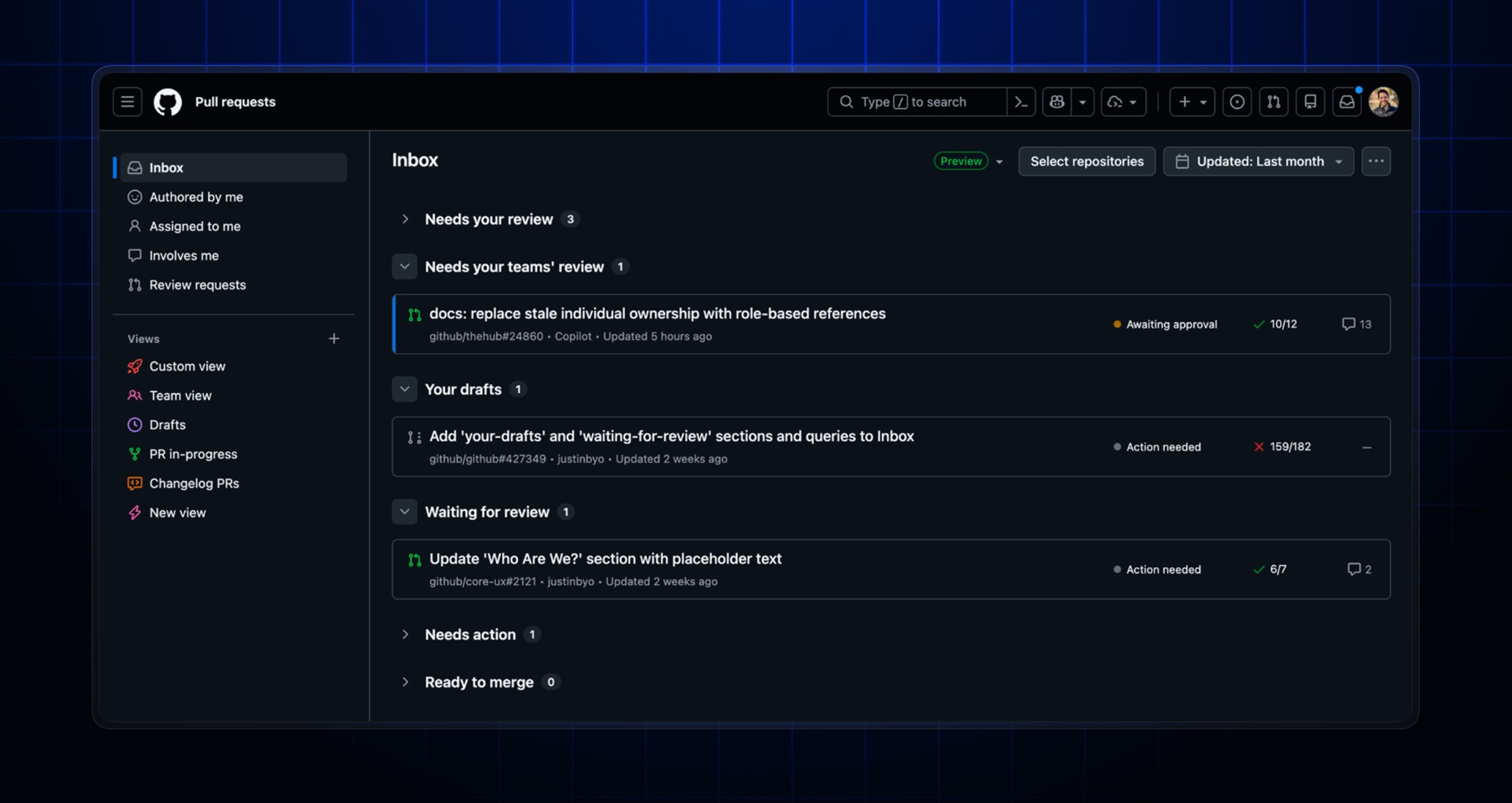Open the hamburger navigation menu
Image resolution: width=1512 pixels, height=803 pixels.
coord(127,102)
